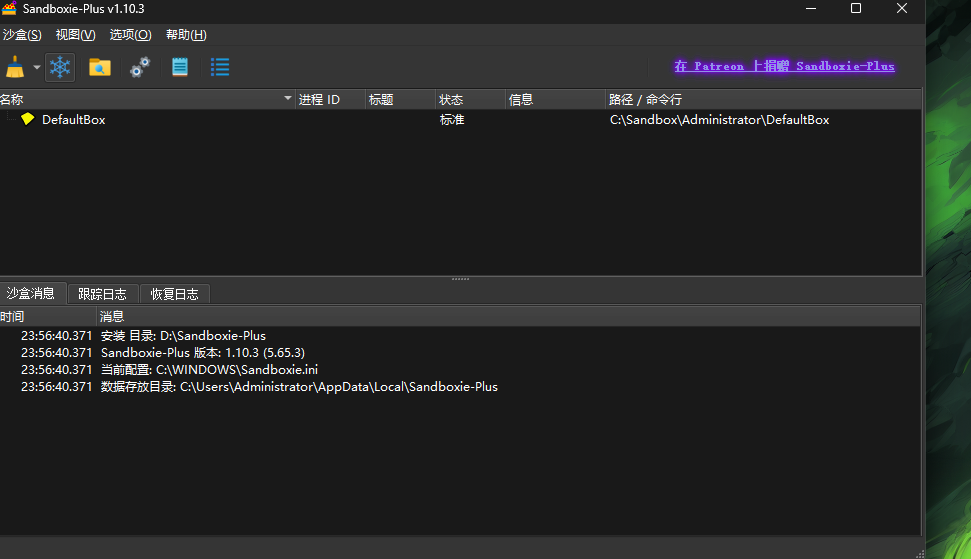Switch to the 恢复日志 tab
This screenshot has height=559, width=971.
coord(175,294)
